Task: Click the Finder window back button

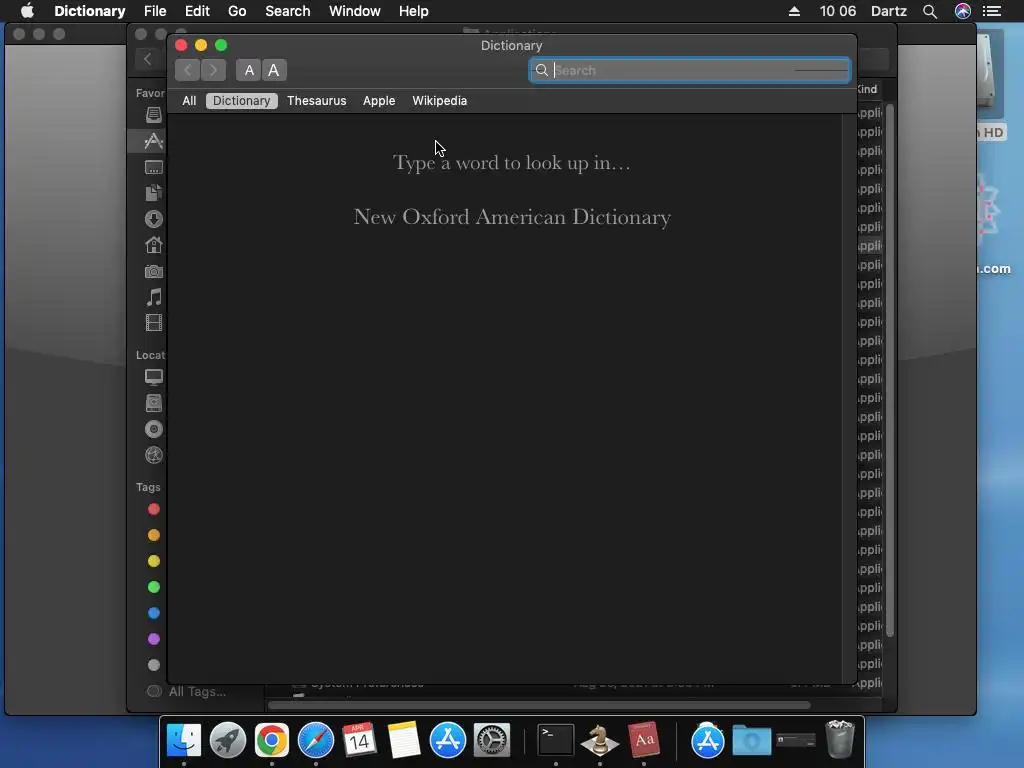Action: pos(148,59)
